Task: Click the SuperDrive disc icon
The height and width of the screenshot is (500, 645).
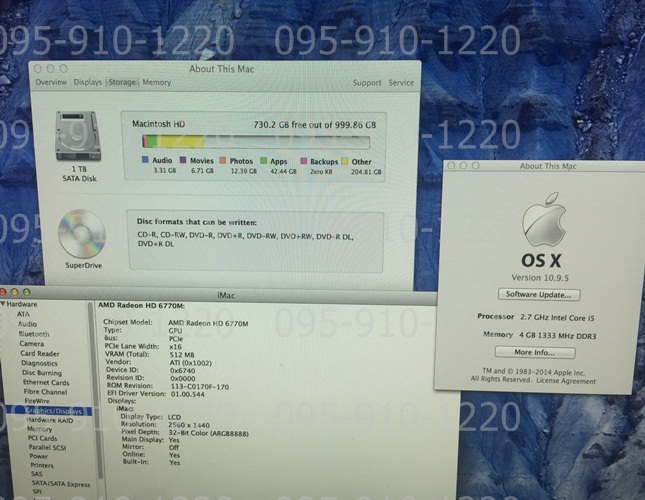Action: point(81,236)
